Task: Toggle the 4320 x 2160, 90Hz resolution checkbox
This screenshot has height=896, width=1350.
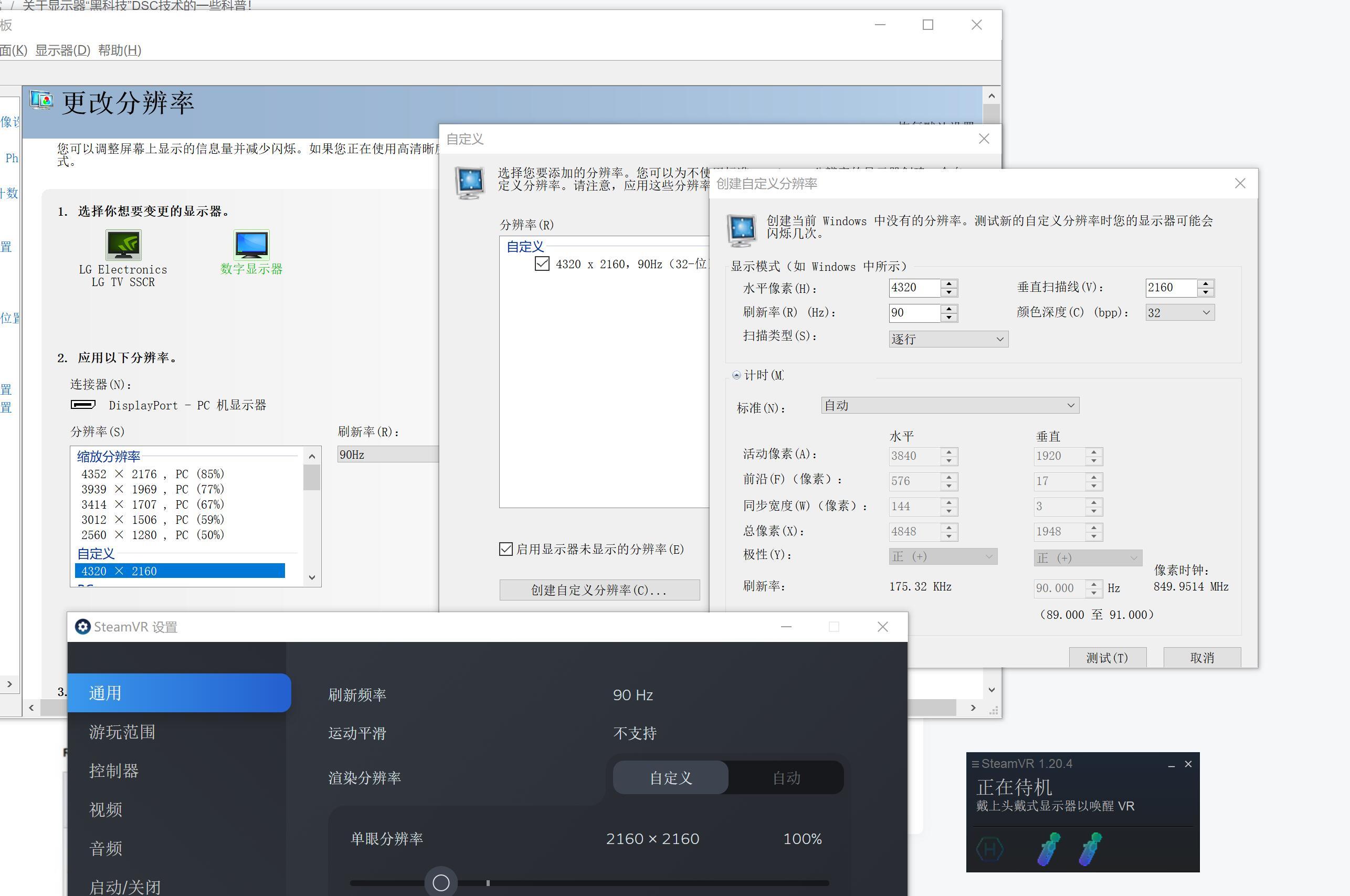Action: (542, 263)
